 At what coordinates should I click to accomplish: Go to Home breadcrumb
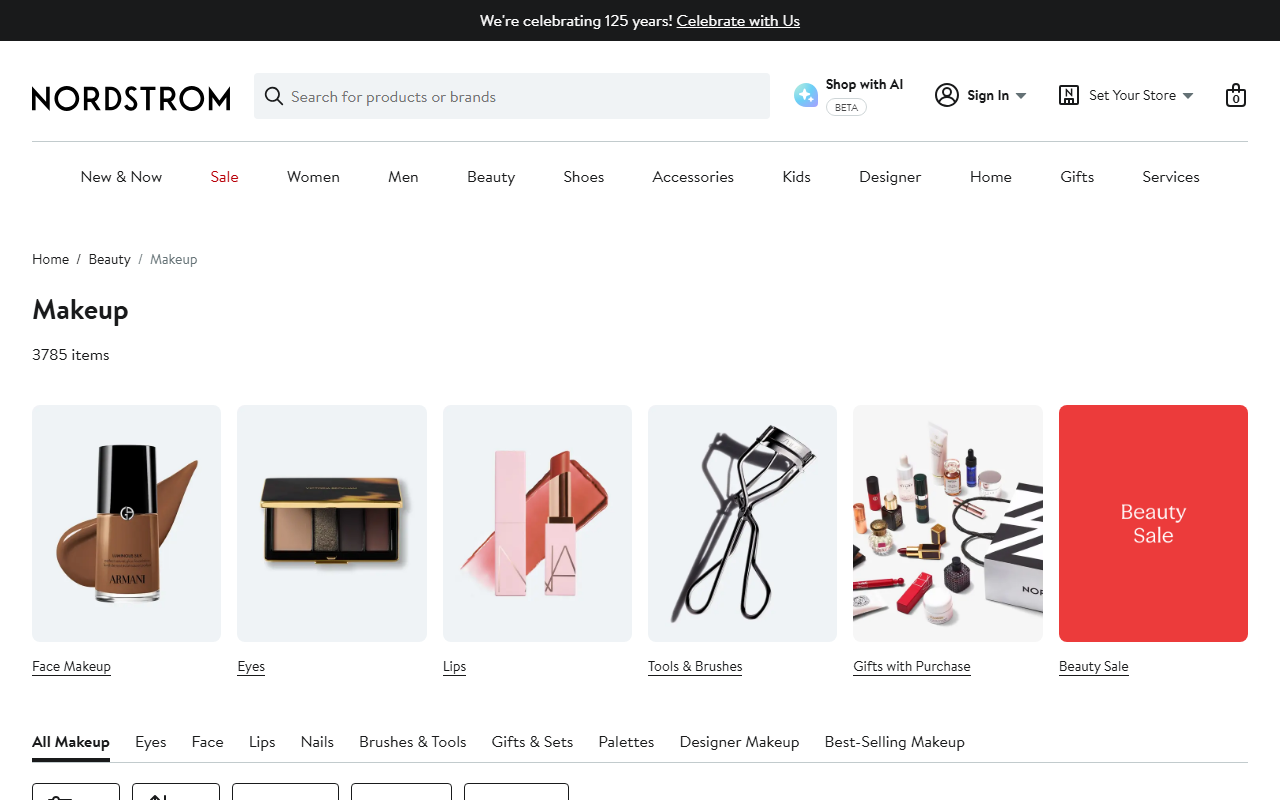[50, 259]
